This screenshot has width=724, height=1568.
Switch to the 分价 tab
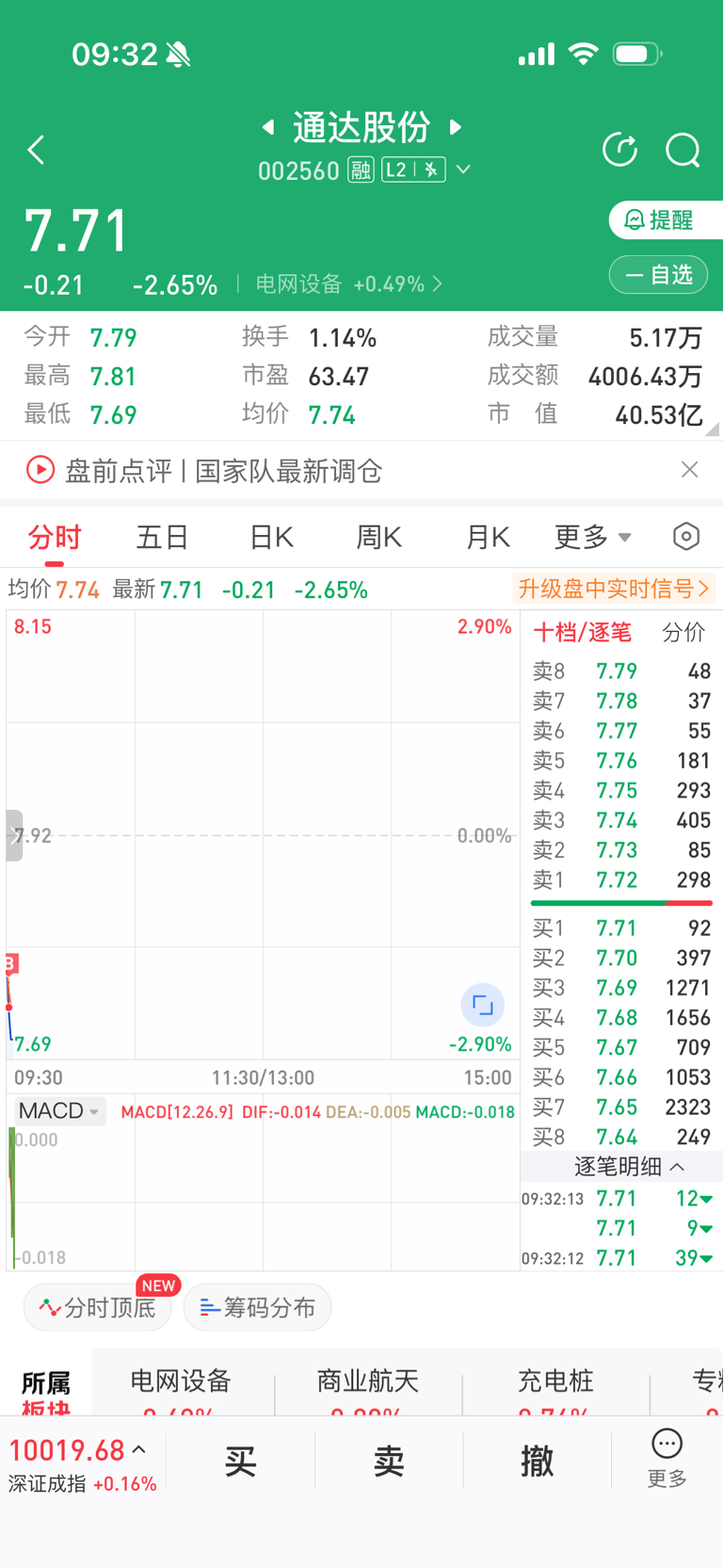point(684,633)
